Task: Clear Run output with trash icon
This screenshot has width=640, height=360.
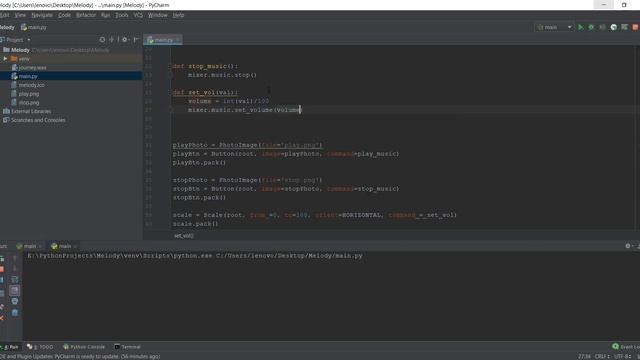Action: 15,312
